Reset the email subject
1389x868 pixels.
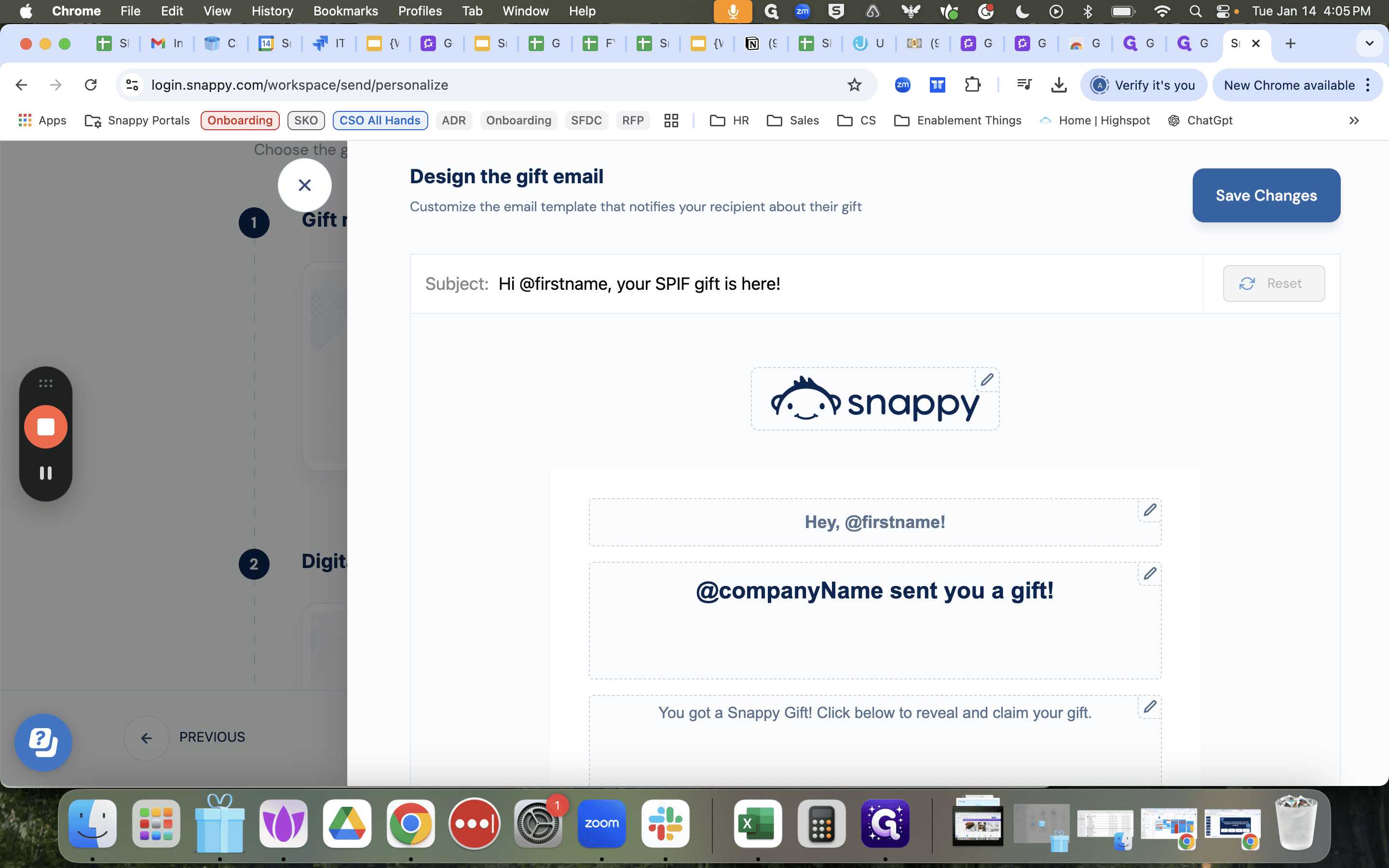click(1274, 284)
